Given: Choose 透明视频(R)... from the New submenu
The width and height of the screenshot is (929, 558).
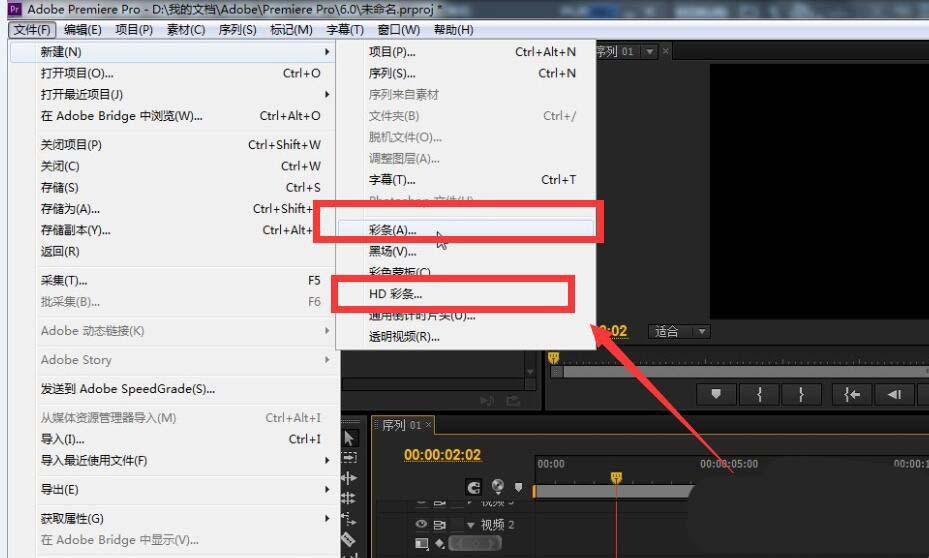Looking at the screenshot, I should tap(466, 336).
